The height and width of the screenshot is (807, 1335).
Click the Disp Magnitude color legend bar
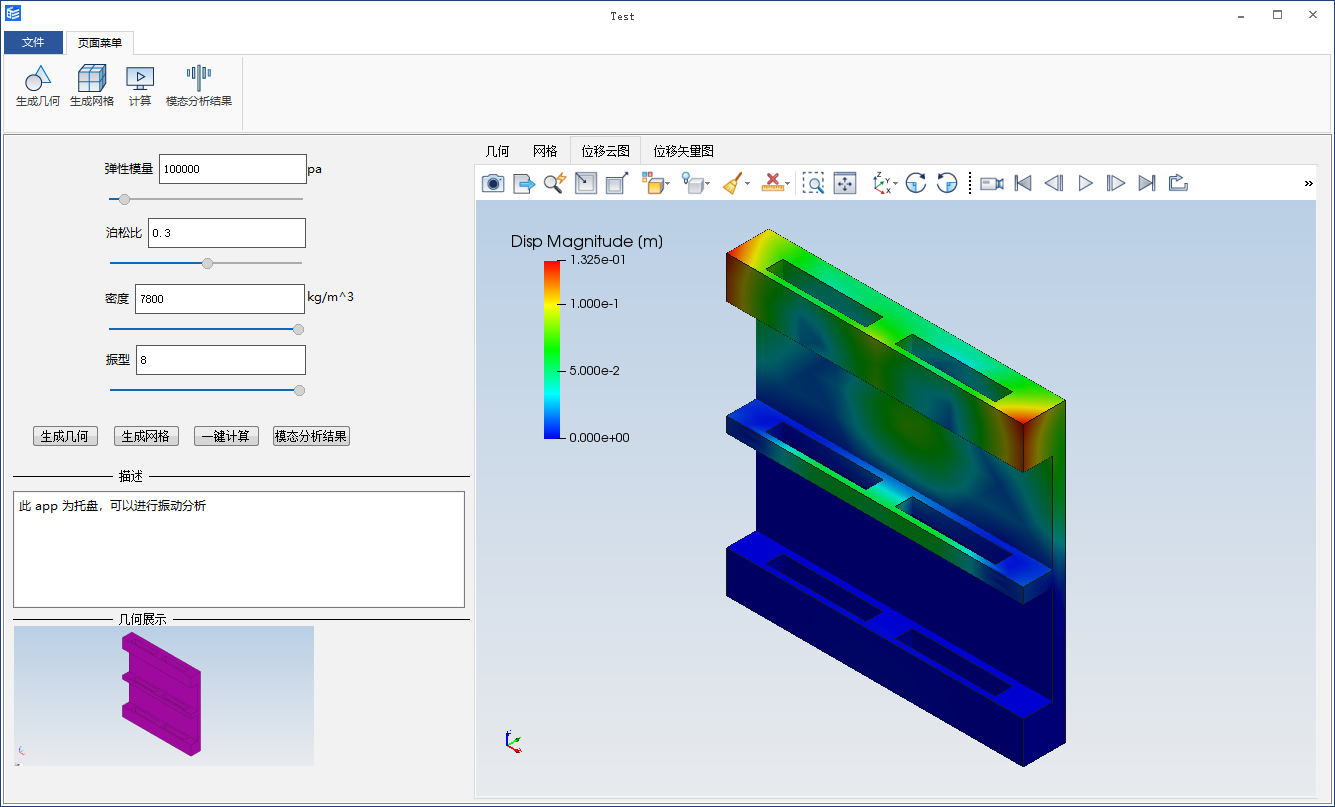(x=552, y=350)
